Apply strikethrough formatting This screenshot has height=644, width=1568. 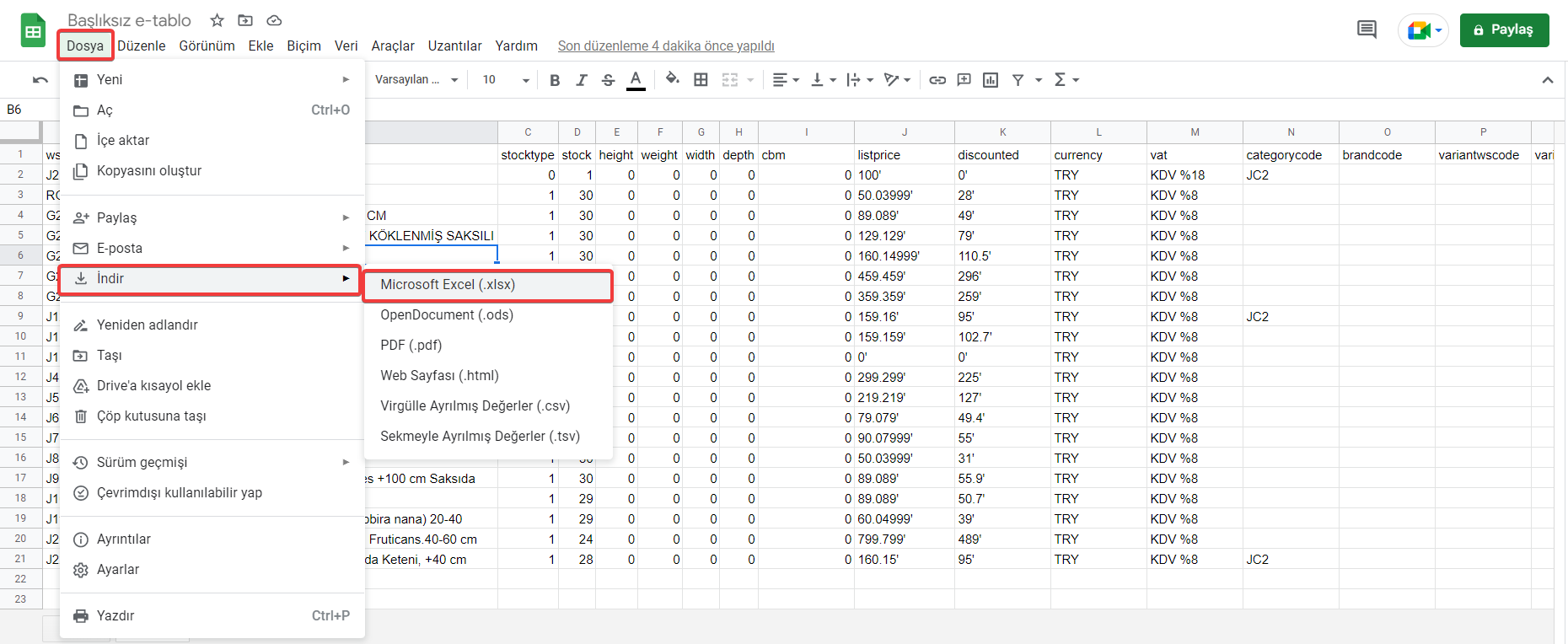609,80
